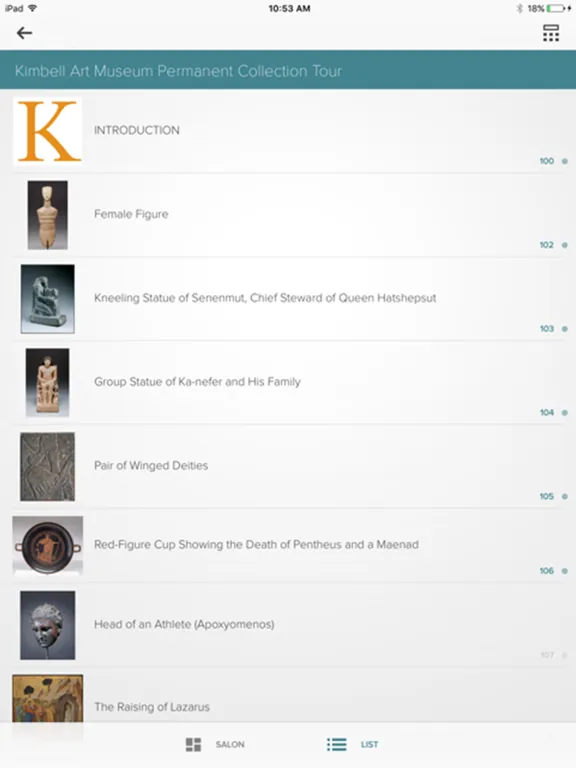Image resolution: width=576 pixels, height=768 pixels.
Task: Tap the Wi-Fi icon in status bar
Action: coord(33,8)
